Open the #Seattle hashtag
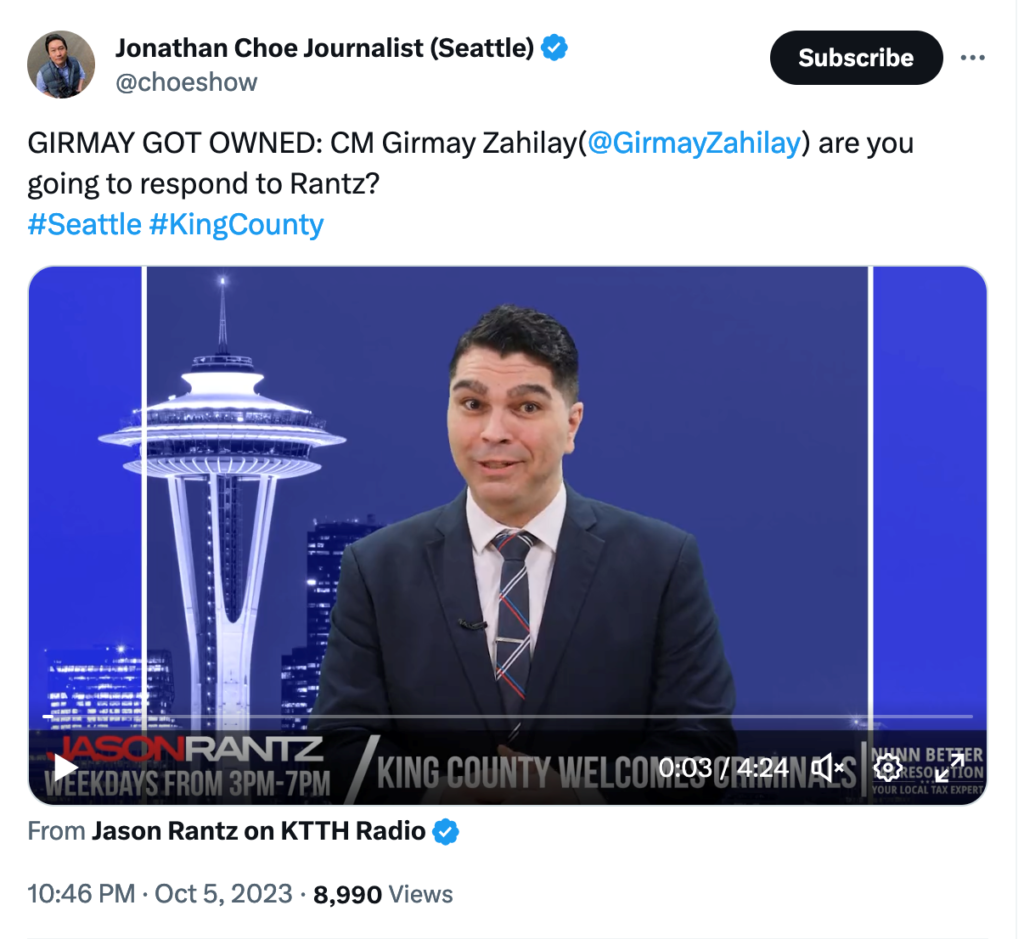The height and width of the screenshot is (939, 1024). click(x=84, y=224)
